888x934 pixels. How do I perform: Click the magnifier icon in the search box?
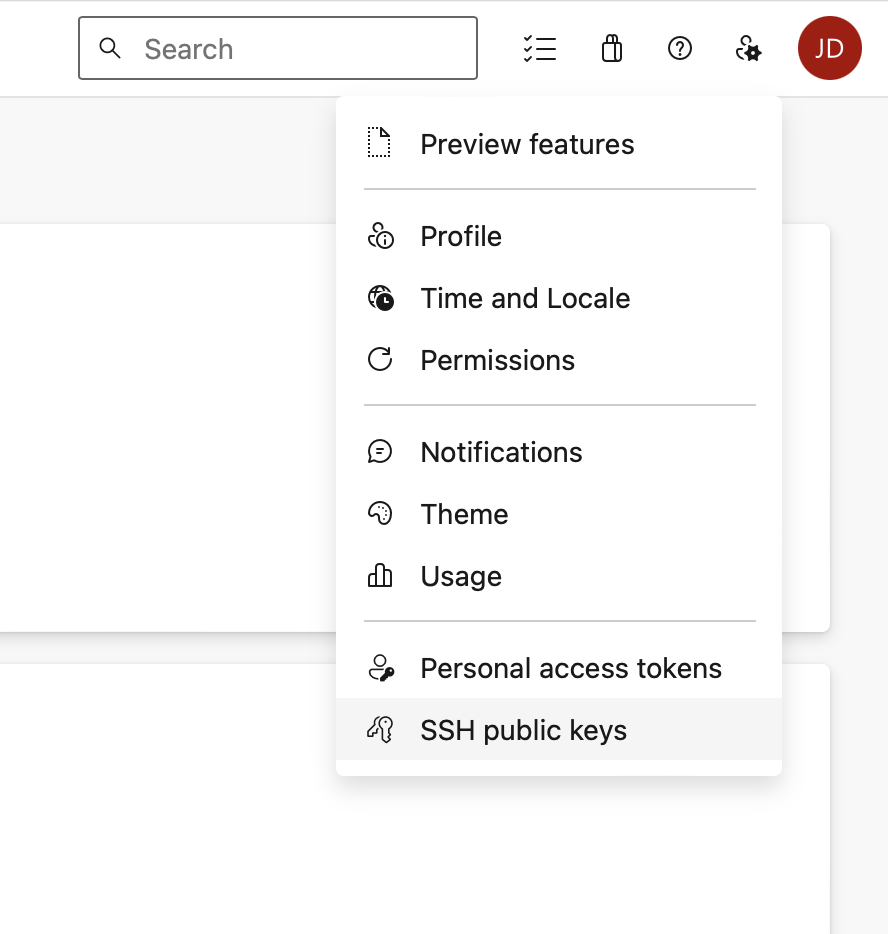tap(110, 48)
